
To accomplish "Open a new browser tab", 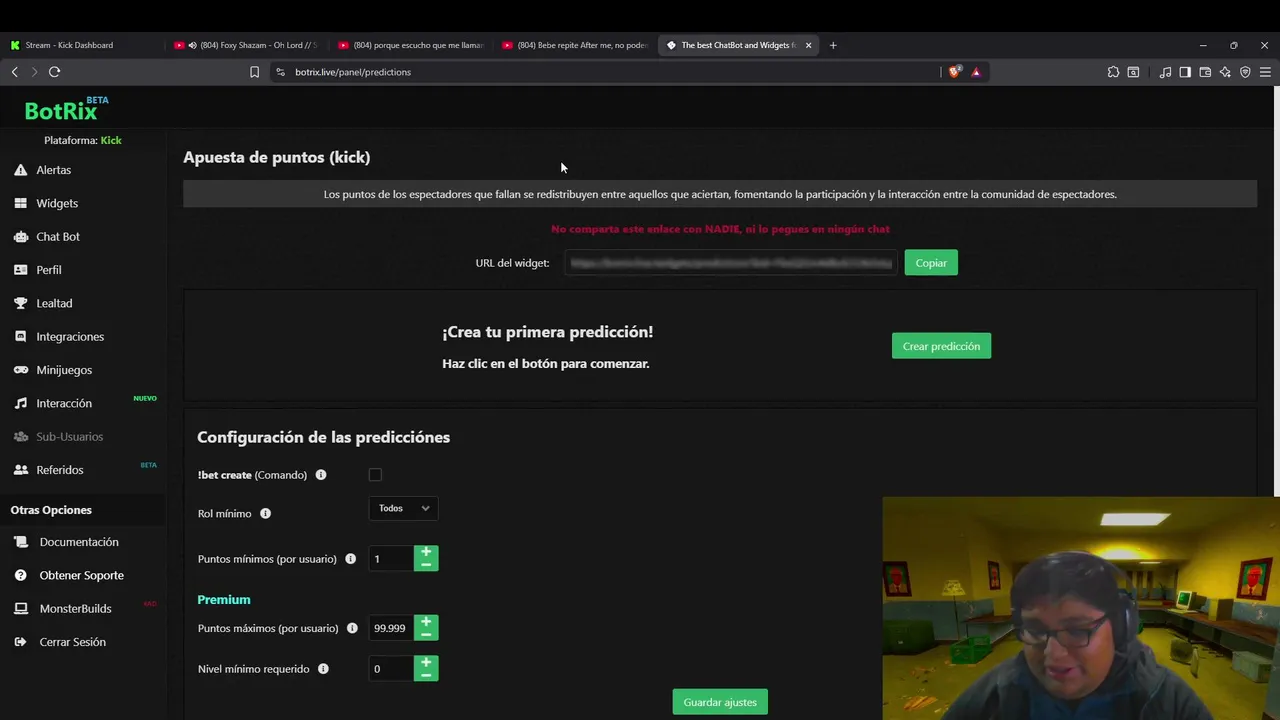I will click(833, 45).
